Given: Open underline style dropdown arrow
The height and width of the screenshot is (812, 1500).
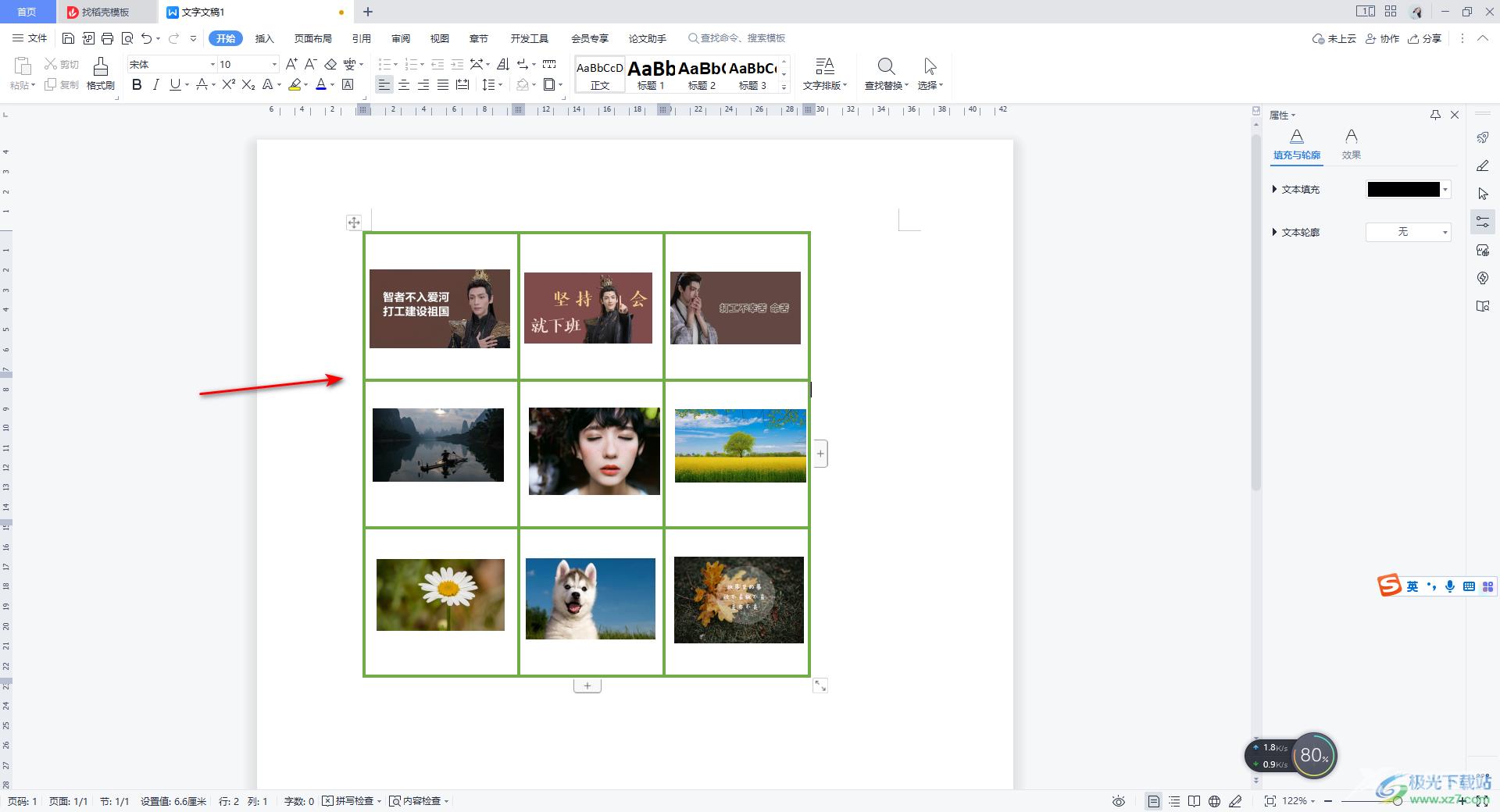Looking at the screenshot, I should click(x=187, y=84).
